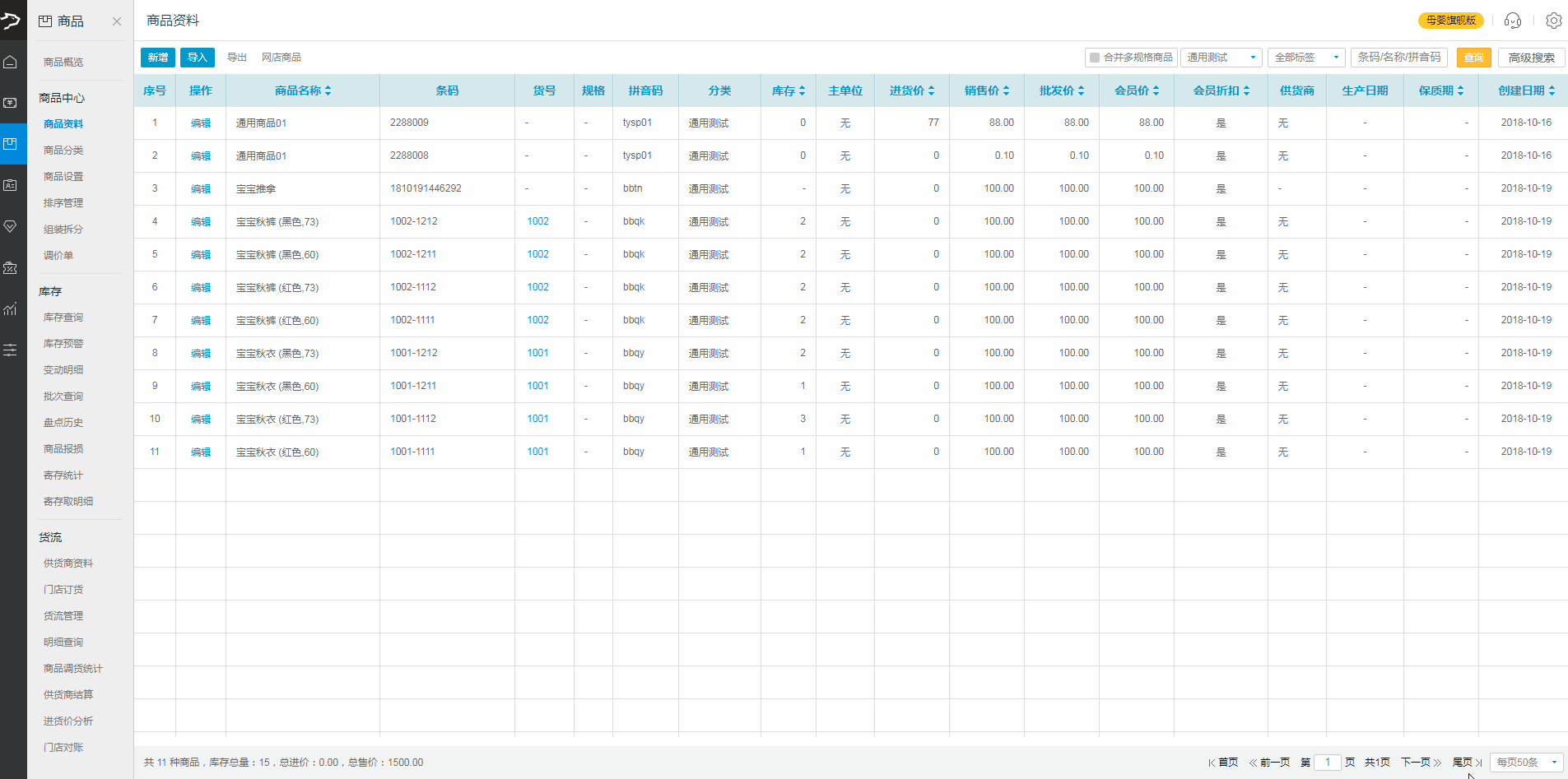Viewport: 1568px width, 779px height.
Task: Click product name 宝宝秋裤 (黑色,73)
Action: coord(277,222)
